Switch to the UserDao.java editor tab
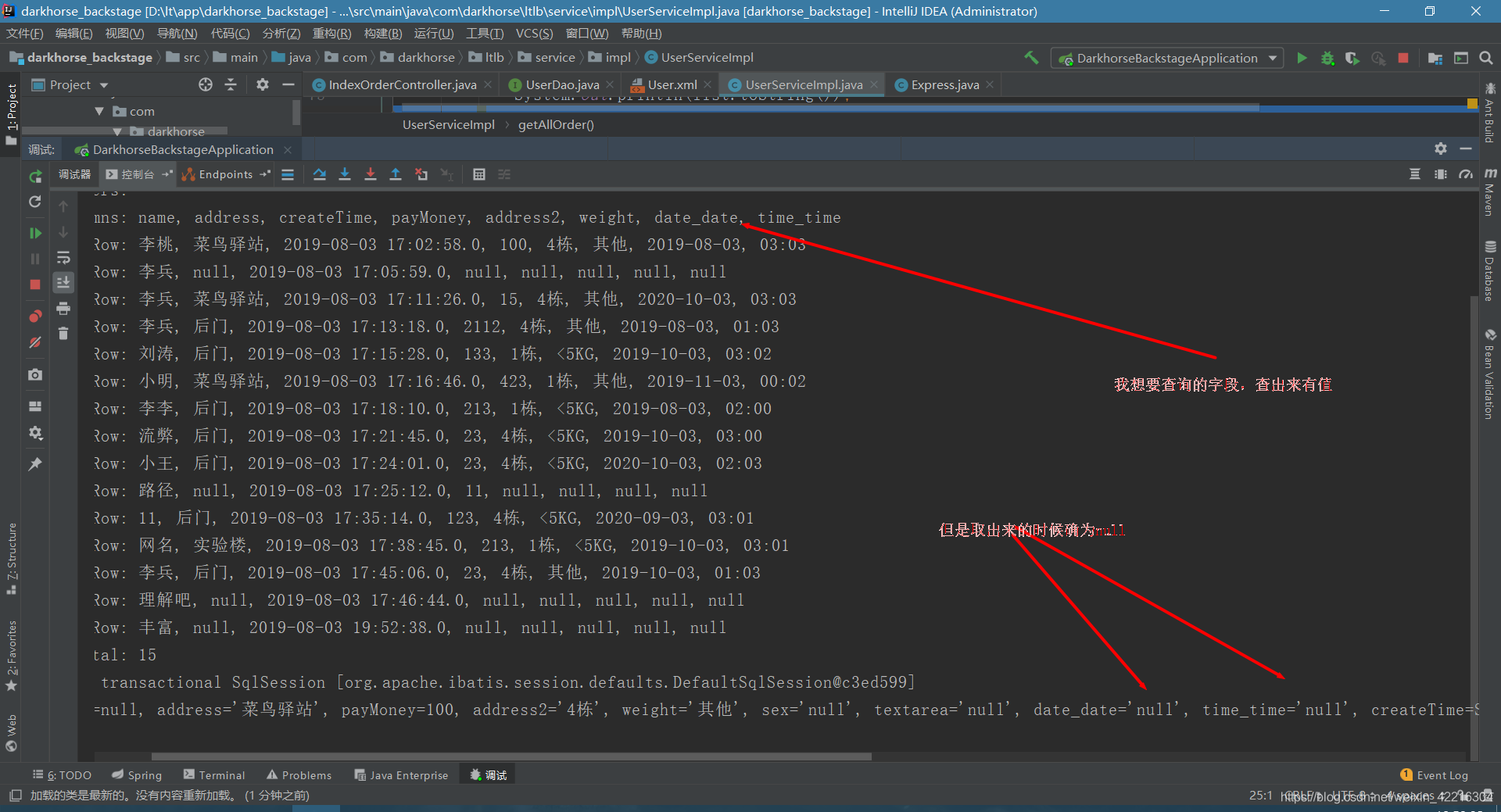Image resolution: width=1501 pixels, height=812 pixels. click(x=562, y=84)
